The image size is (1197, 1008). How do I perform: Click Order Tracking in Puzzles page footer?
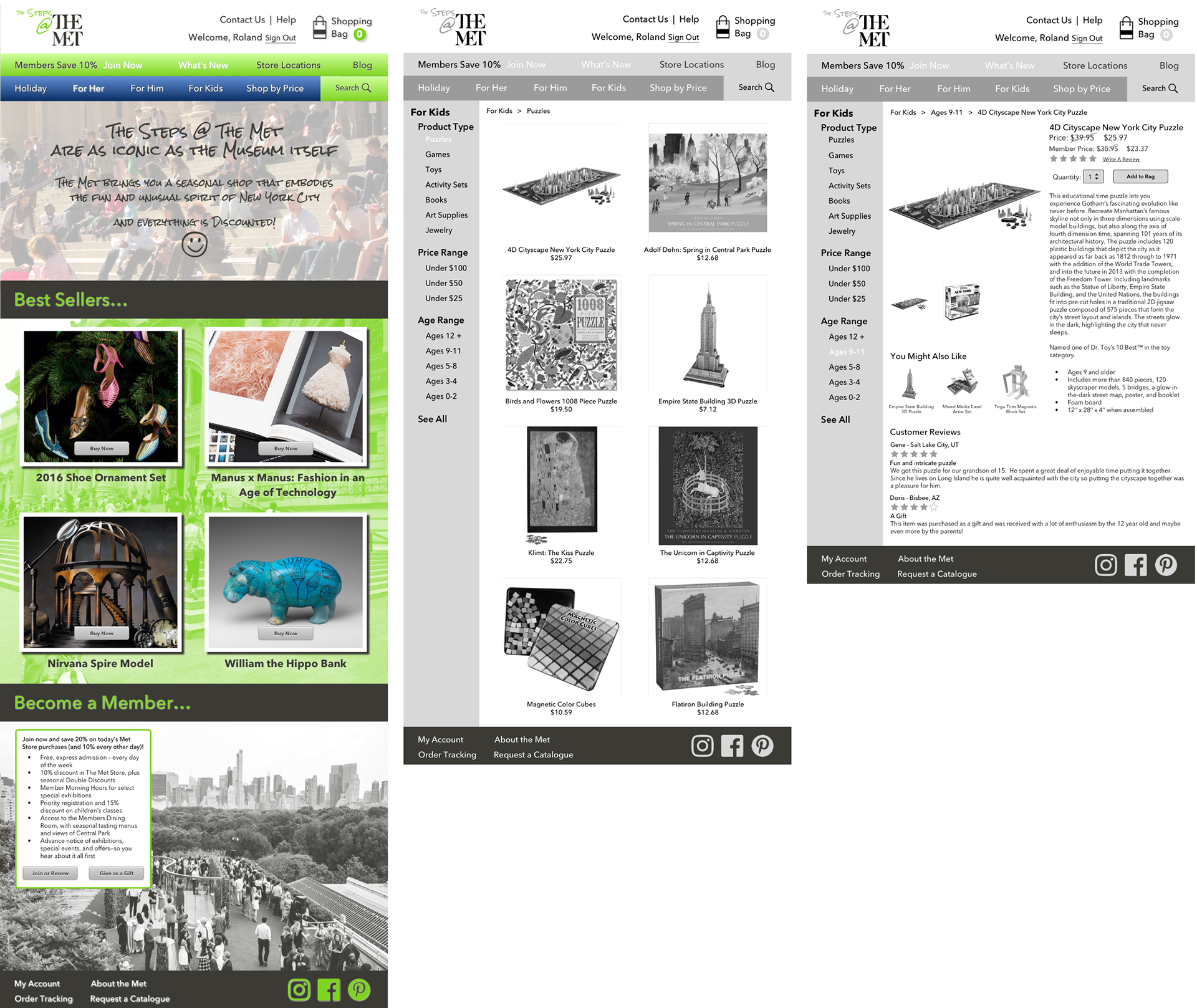click(447, 755)
